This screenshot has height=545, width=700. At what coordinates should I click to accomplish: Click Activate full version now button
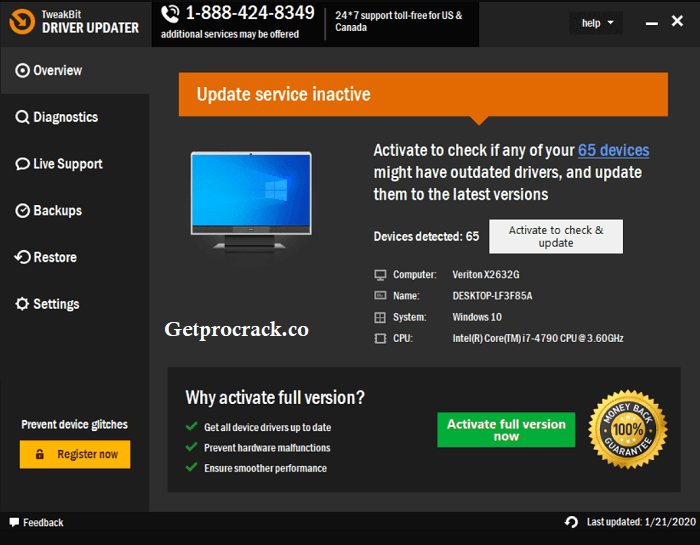point(506,430)
